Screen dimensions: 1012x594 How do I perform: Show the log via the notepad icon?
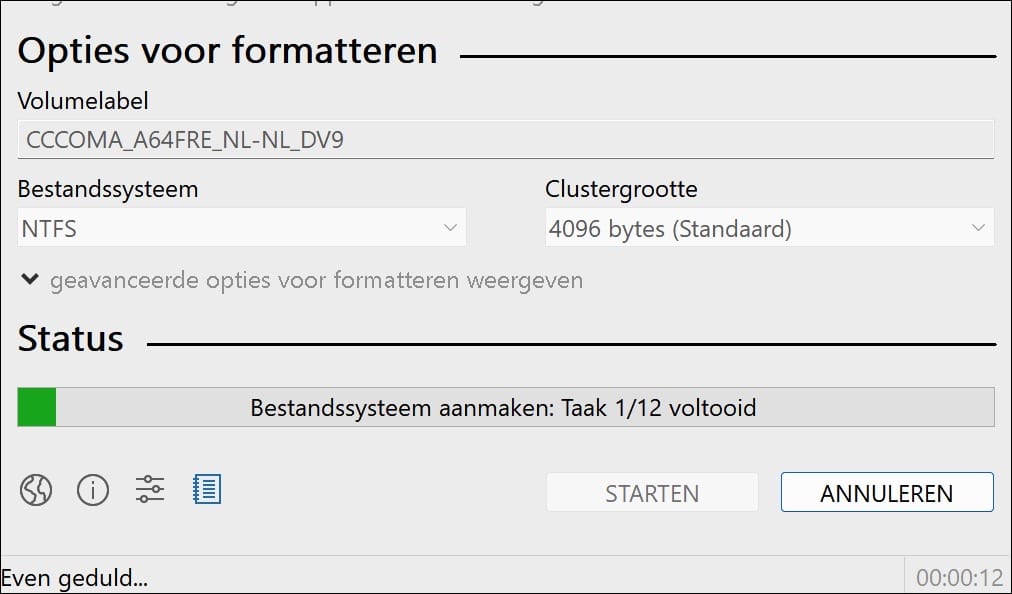pyautogui.click(x=207, y=490)
